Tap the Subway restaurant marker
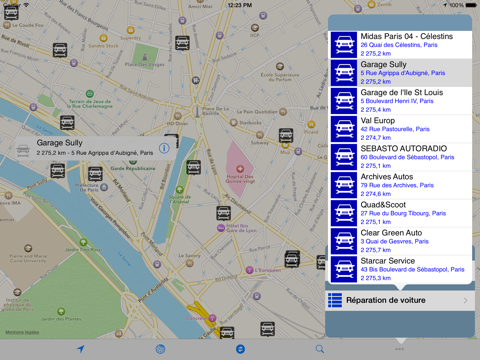480x360 pixels. (260, 135)
